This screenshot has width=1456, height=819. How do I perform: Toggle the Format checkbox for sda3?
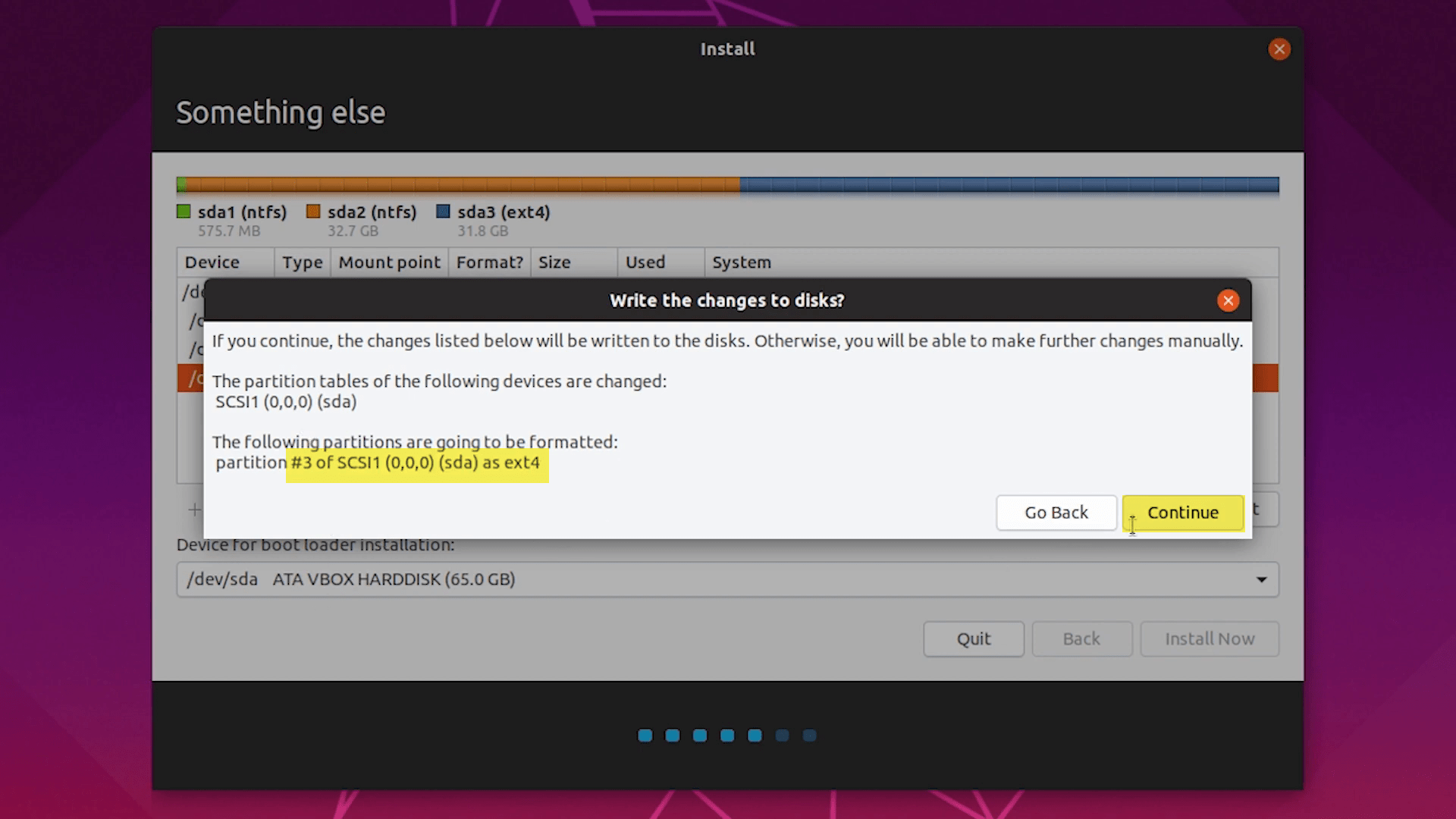tap(489, 378)
